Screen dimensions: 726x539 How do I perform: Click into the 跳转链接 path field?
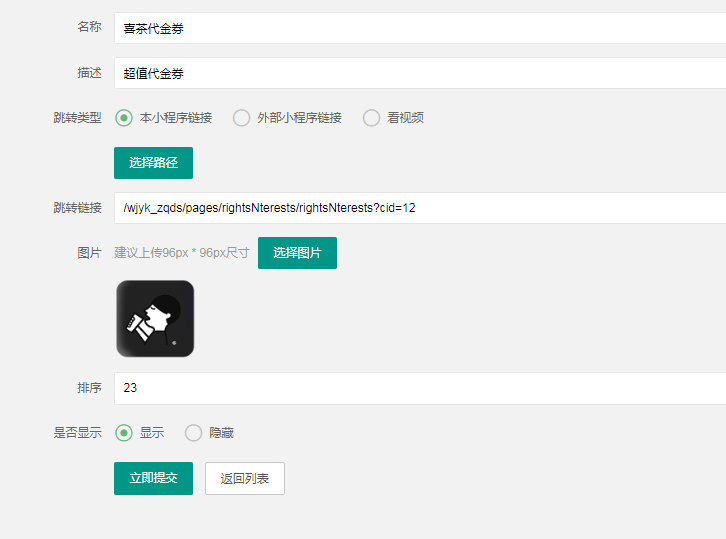(x=420, y=208)
